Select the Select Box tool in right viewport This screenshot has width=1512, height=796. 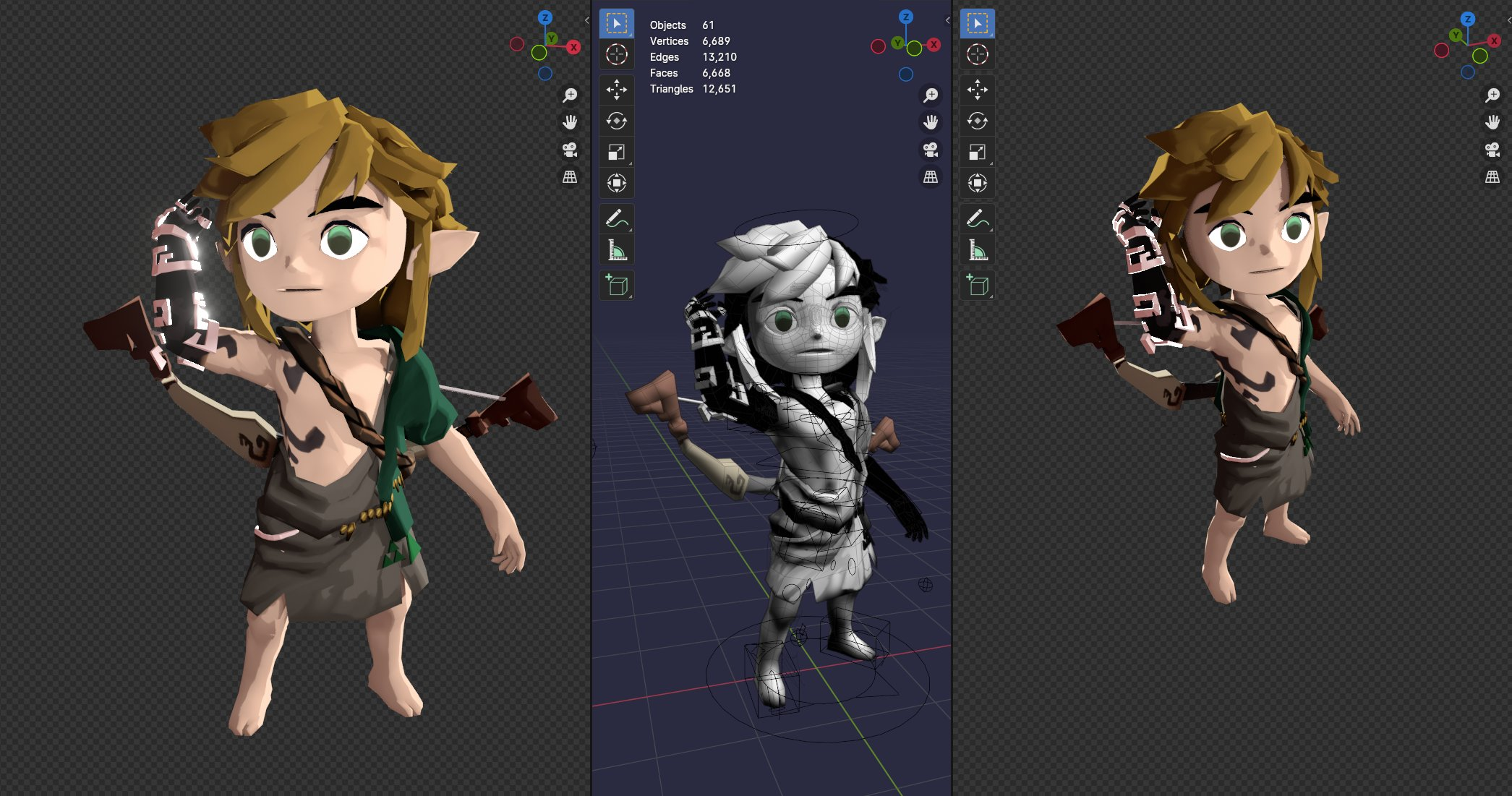[x=977, y=24]
